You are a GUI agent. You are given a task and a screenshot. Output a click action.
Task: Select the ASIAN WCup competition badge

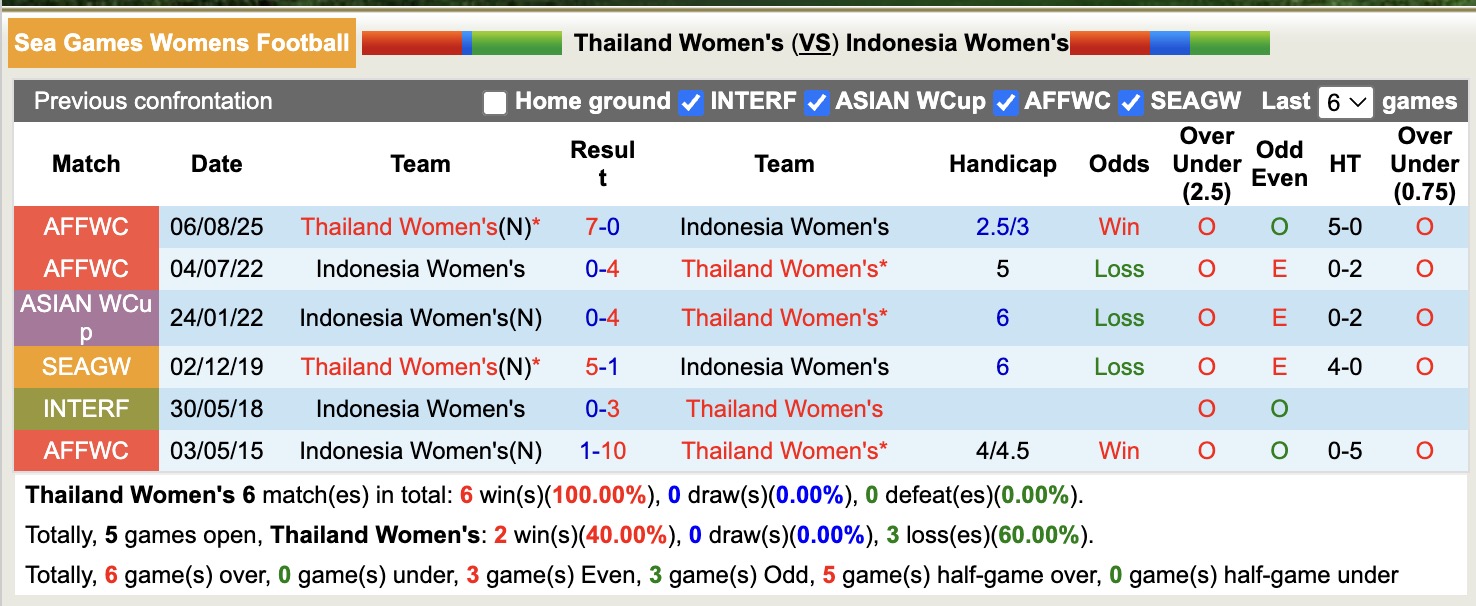(86, 318)
